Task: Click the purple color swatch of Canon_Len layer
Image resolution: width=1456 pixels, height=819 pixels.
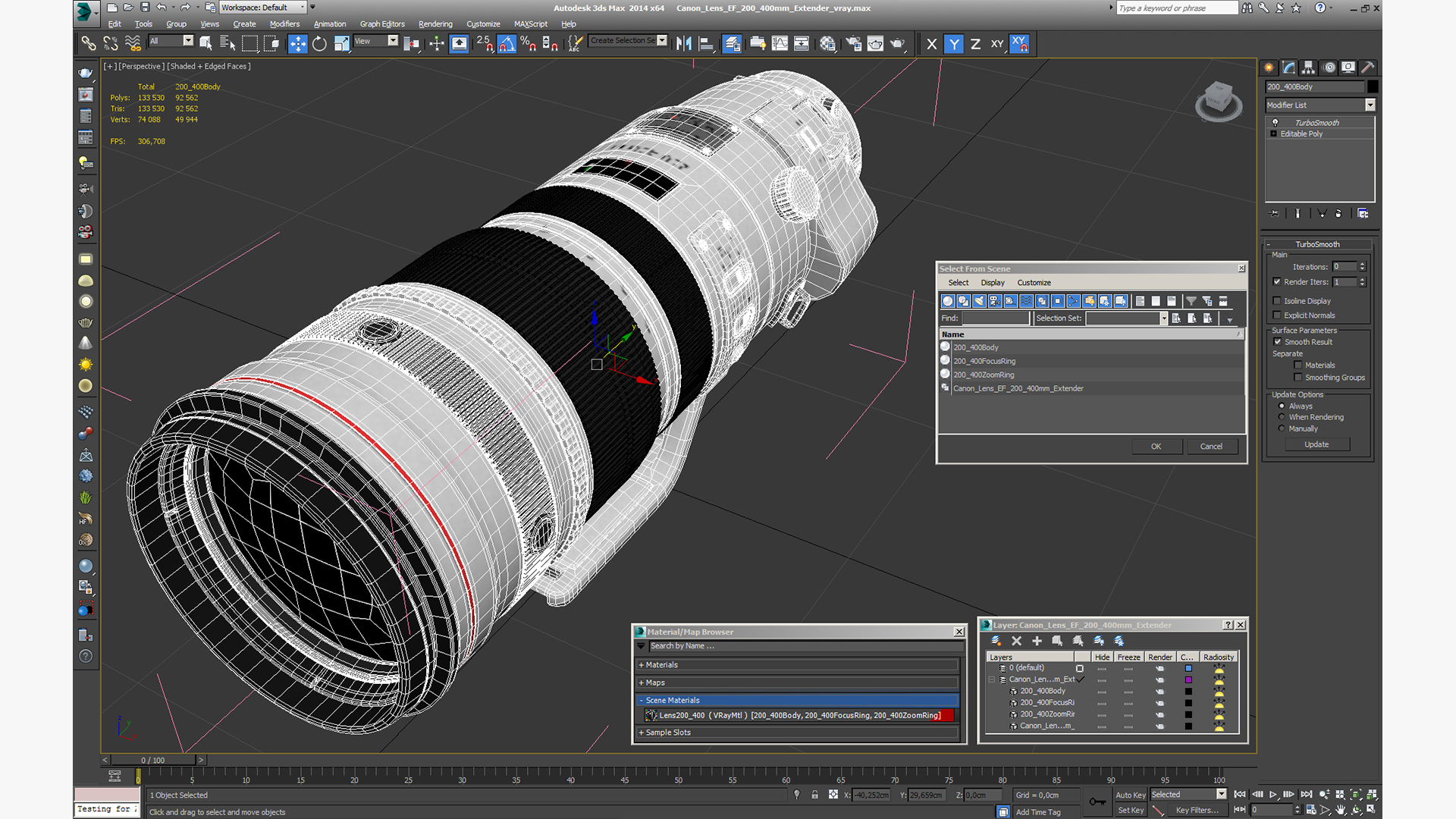Action: (x=1188, y=679)
